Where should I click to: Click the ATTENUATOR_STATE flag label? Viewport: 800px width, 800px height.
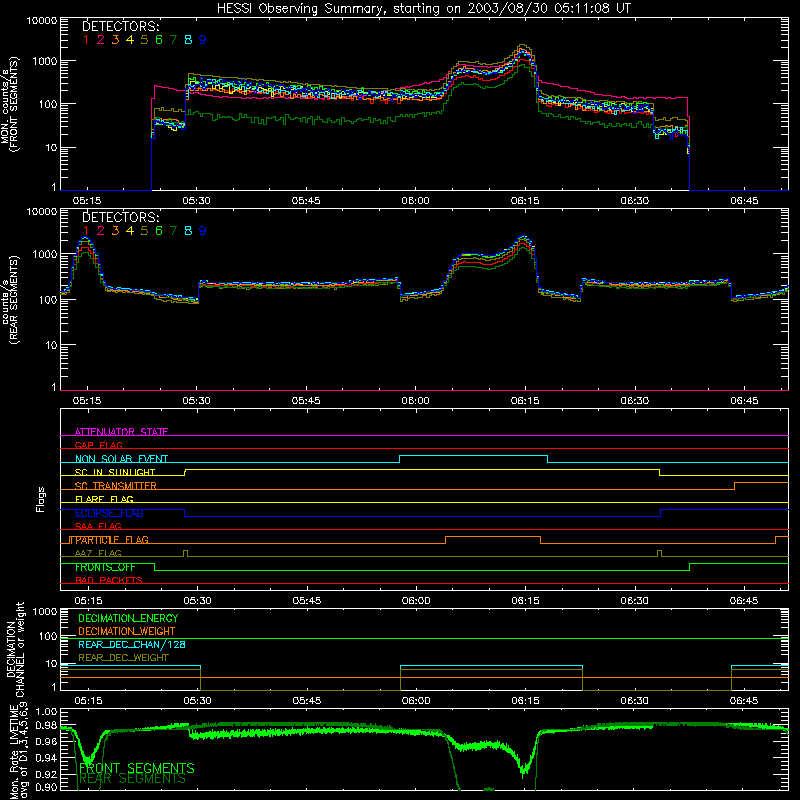[x=121, y=432]
